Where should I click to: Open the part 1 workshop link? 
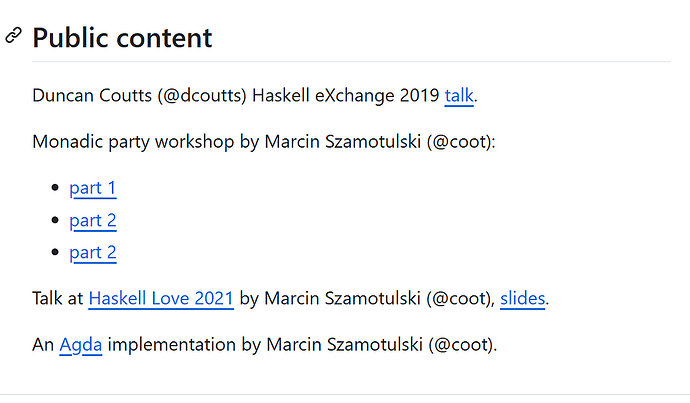pos(93,187)
